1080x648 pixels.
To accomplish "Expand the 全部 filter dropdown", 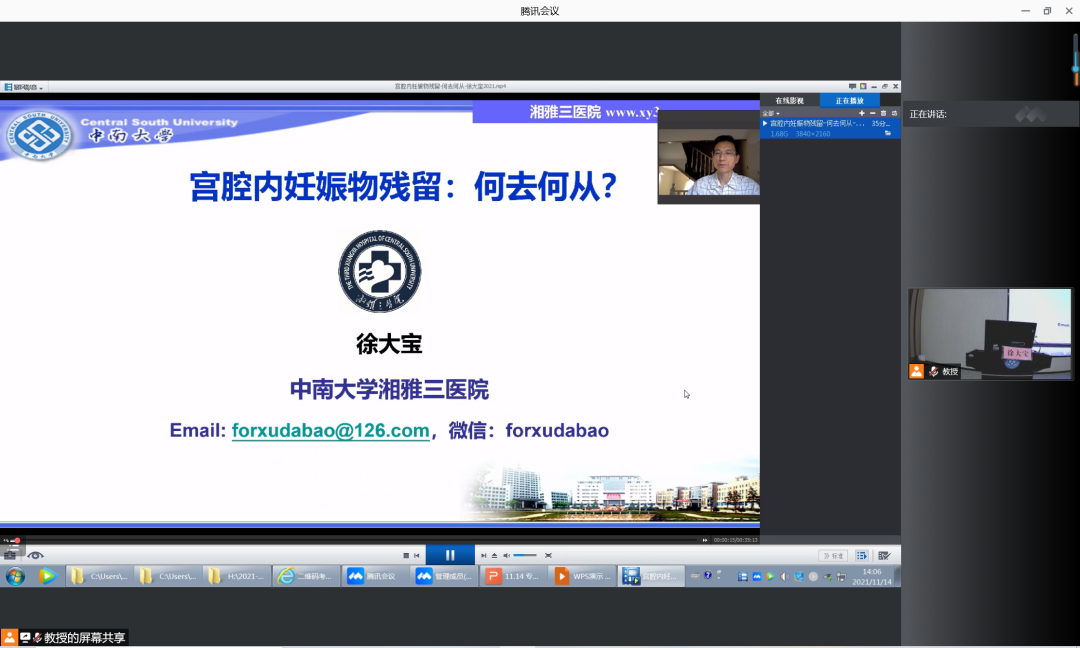I will 771,114.
